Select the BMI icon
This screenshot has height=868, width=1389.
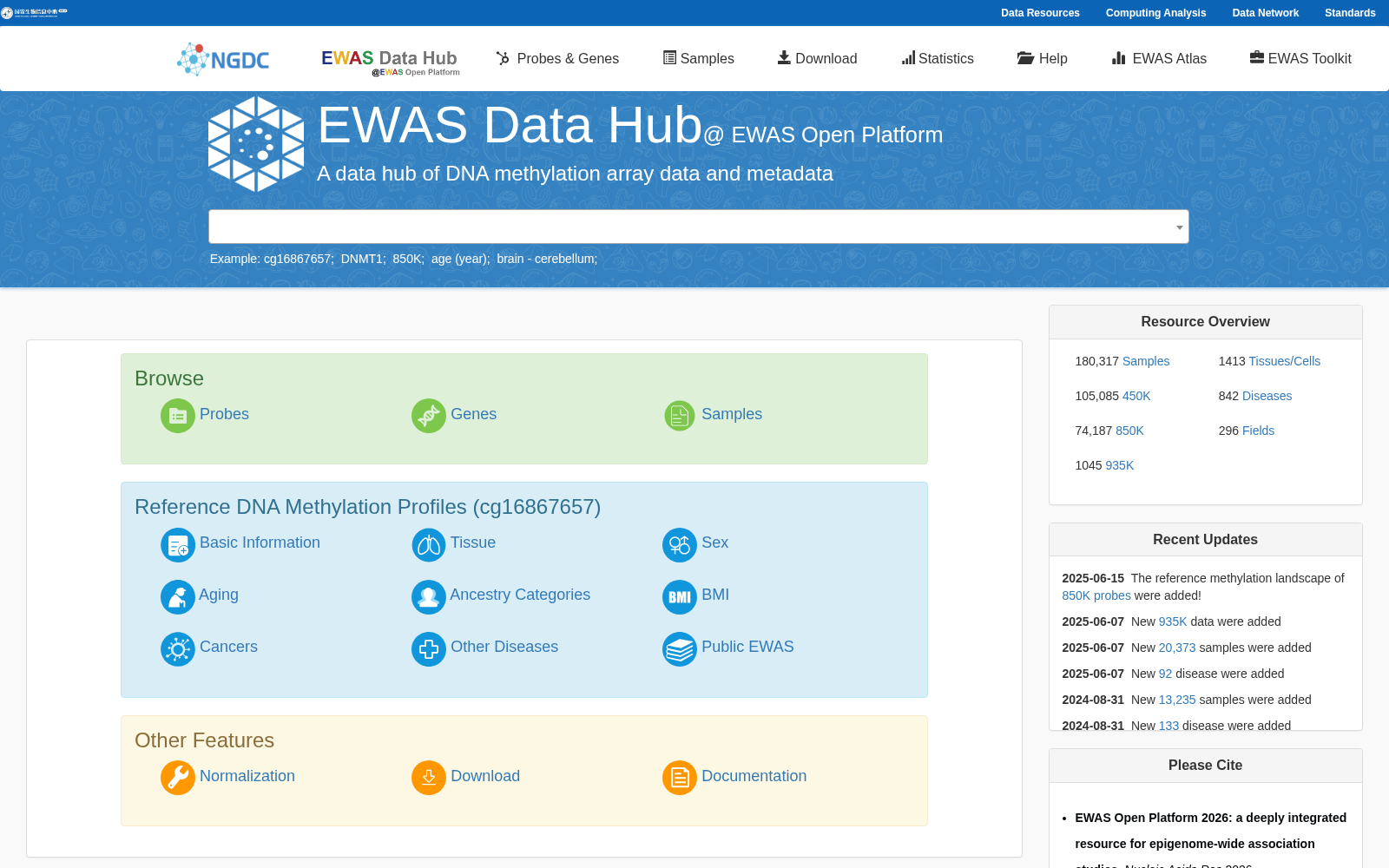[x=680, y=597]
